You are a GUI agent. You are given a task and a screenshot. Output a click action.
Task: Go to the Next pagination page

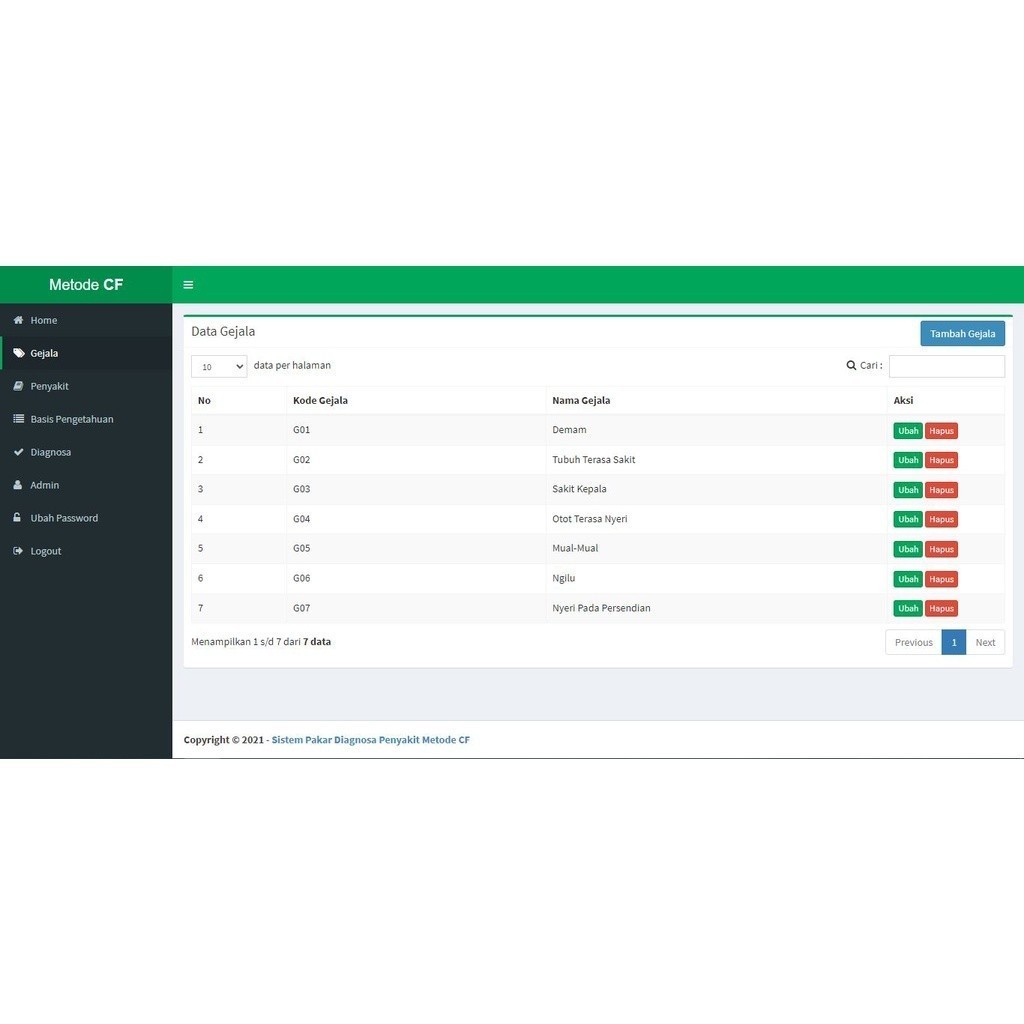click(x=985, y=642)
